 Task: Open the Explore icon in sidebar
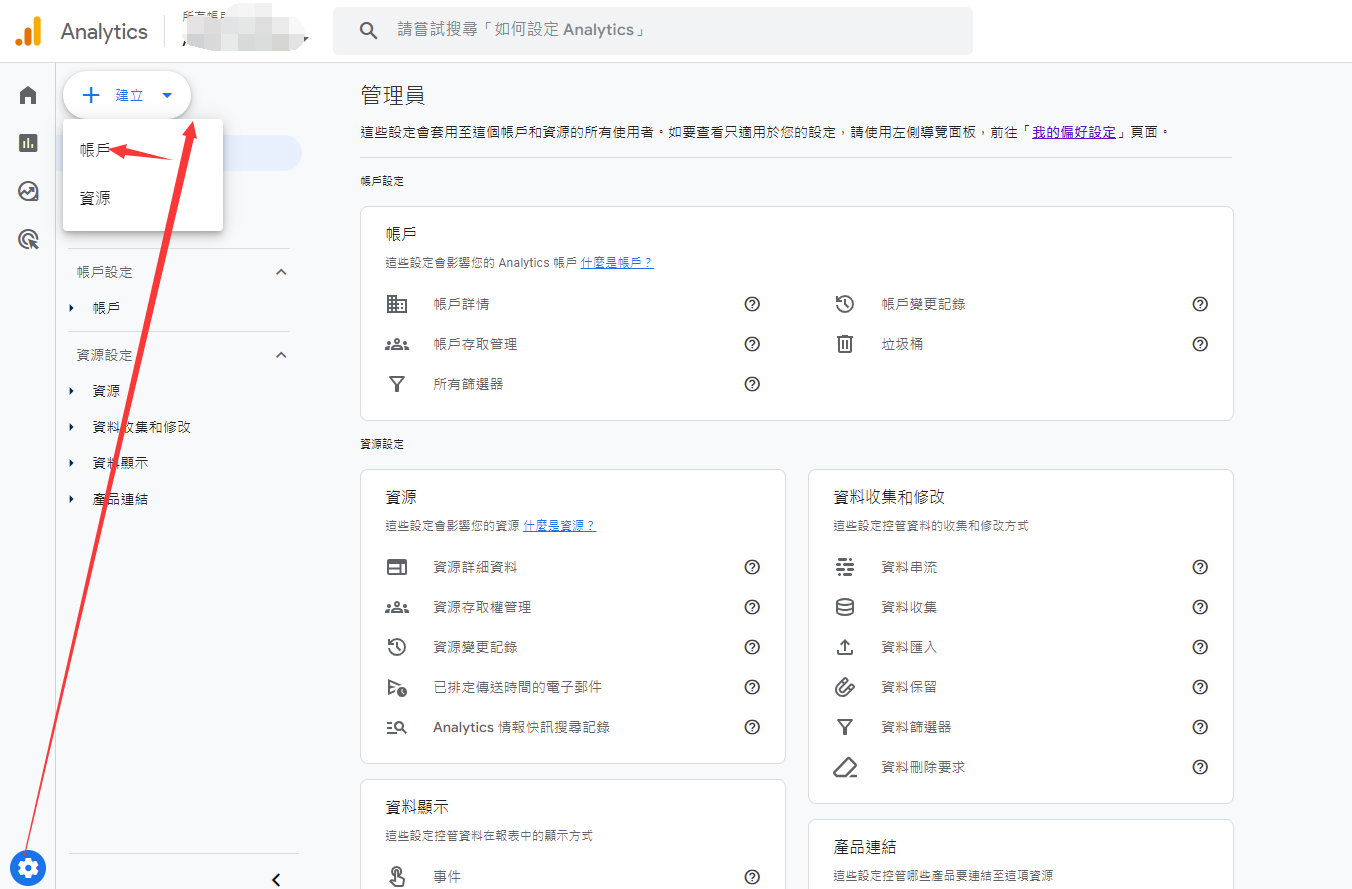point(28,191)
